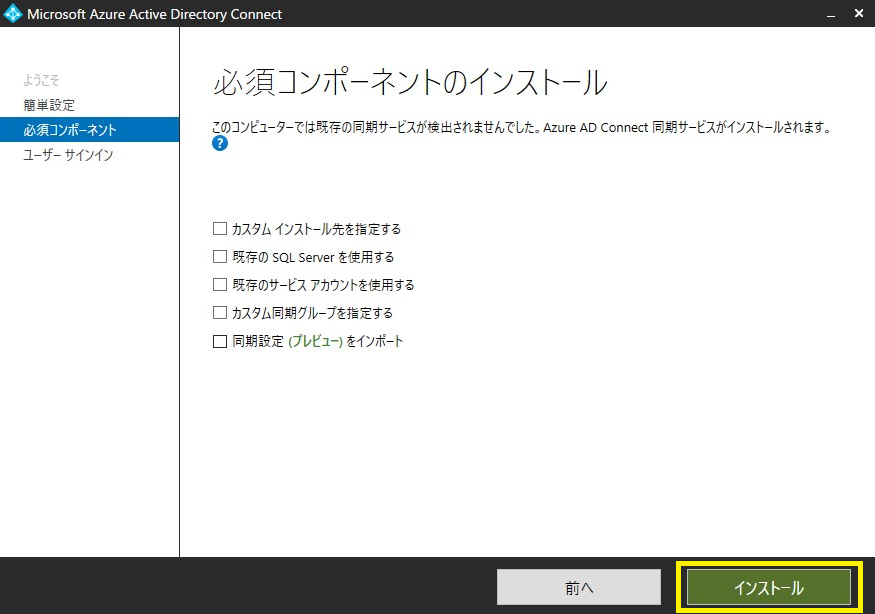Check 既存の SQL Server を使用する option
Viewport: 875px width, 614px height.
pyautogui.click(x=220, y=257)
